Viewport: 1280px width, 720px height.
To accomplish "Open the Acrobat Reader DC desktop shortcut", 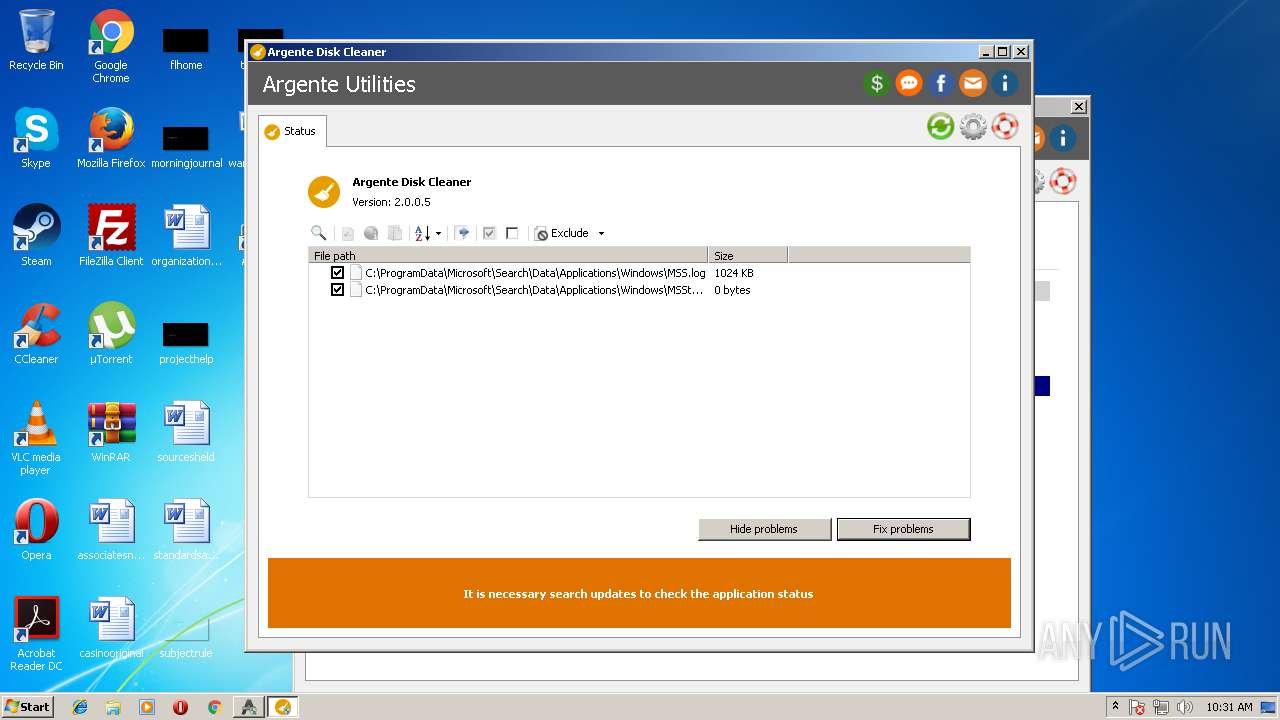I will (36, 634).
